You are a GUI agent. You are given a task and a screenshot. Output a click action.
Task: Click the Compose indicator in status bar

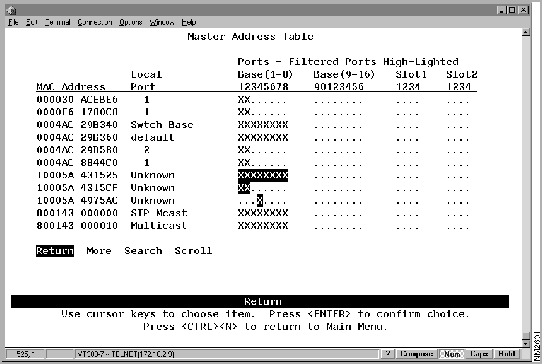click(x=417, y=354)
